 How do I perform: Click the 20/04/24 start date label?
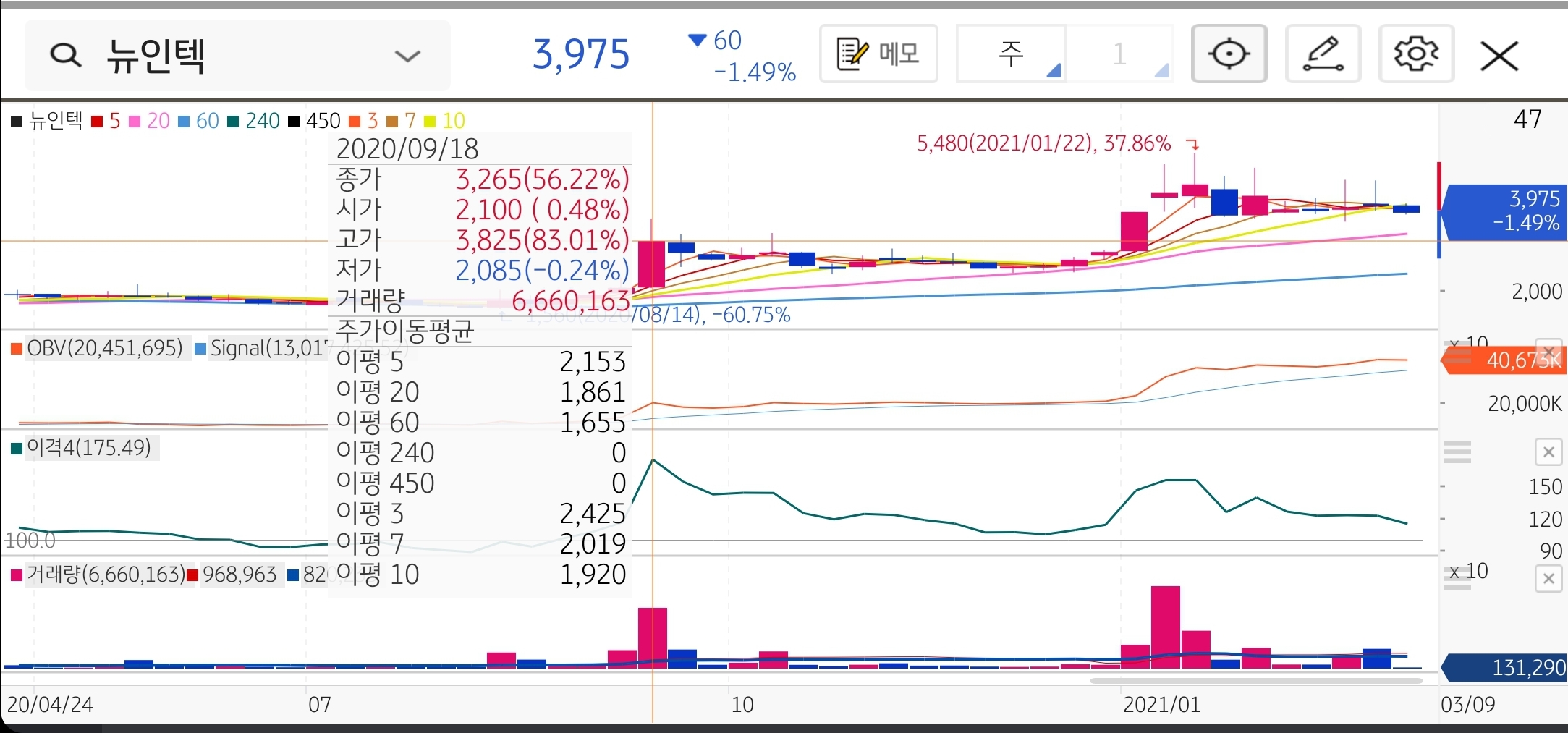(50, 705)
